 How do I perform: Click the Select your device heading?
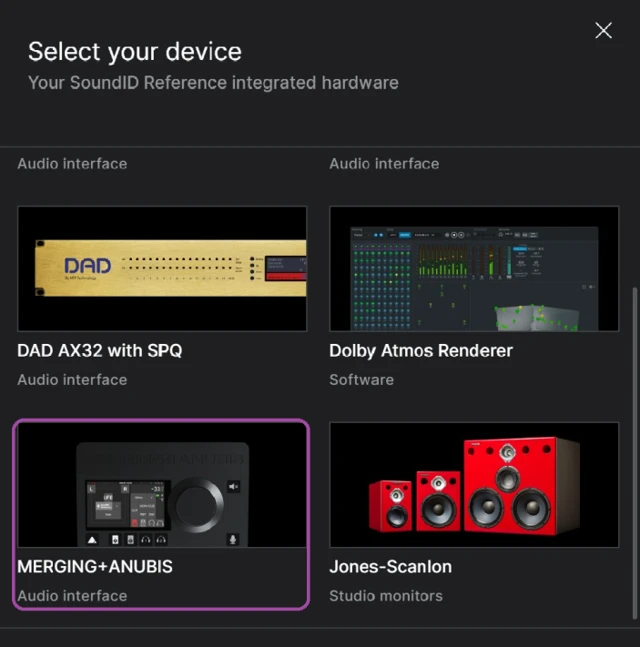(135, 52)
